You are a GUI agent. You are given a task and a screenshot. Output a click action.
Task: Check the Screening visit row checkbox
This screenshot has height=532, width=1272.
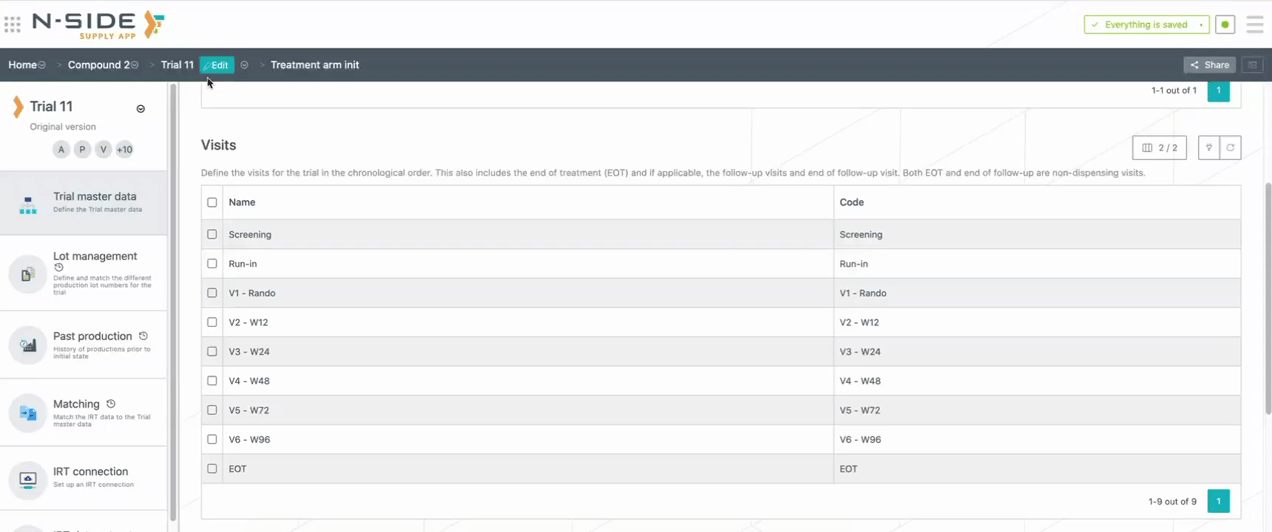point(212,235)
